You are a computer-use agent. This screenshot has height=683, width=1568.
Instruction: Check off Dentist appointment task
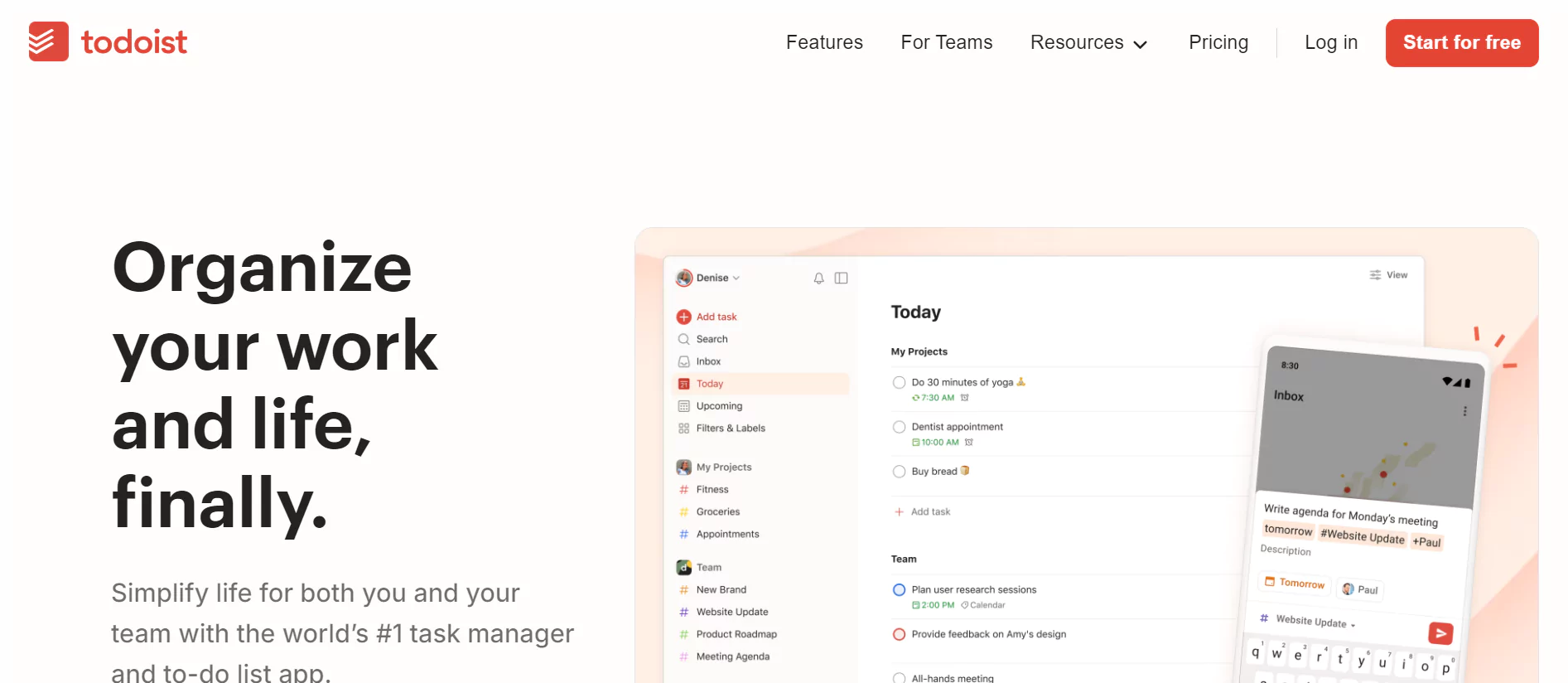coord(899,428)
